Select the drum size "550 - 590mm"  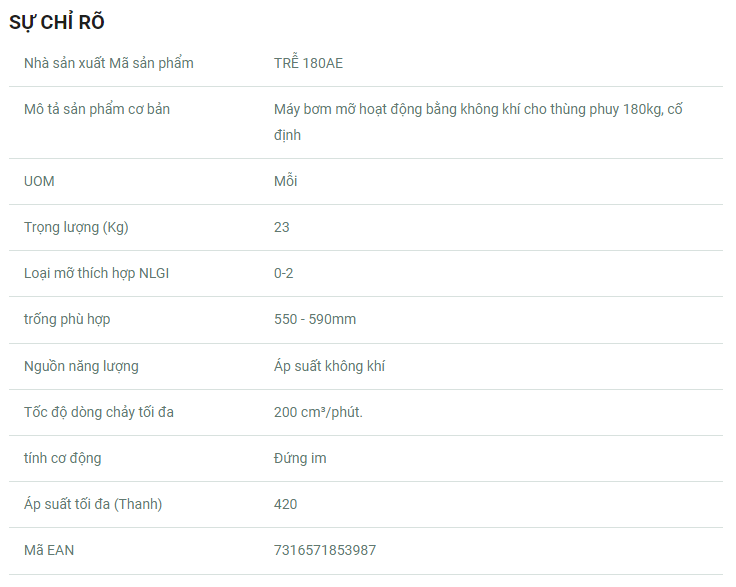pyautogui.click(x=315, y=319)
